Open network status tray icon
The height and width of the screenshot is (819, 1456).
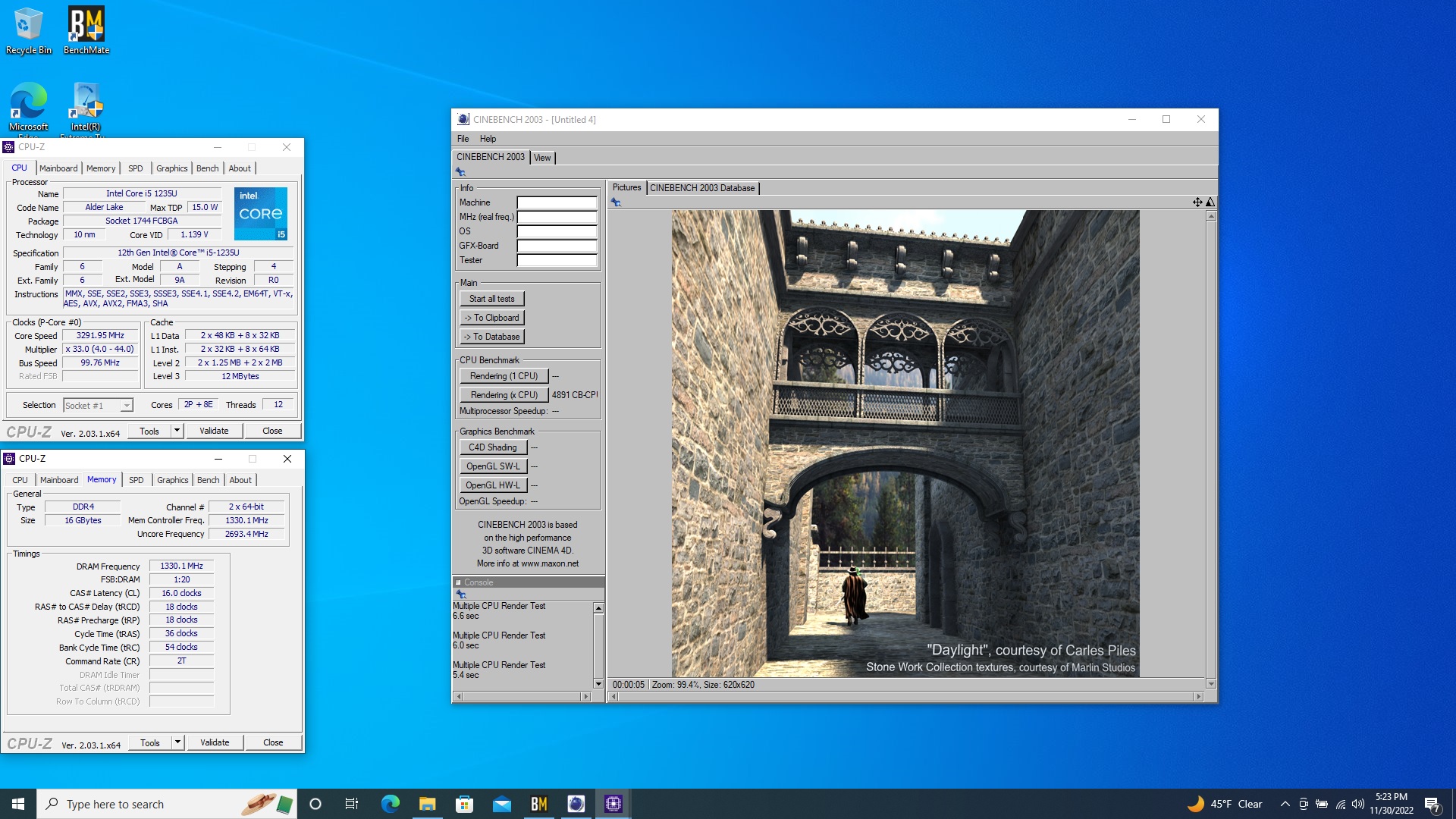[1340, 804]
